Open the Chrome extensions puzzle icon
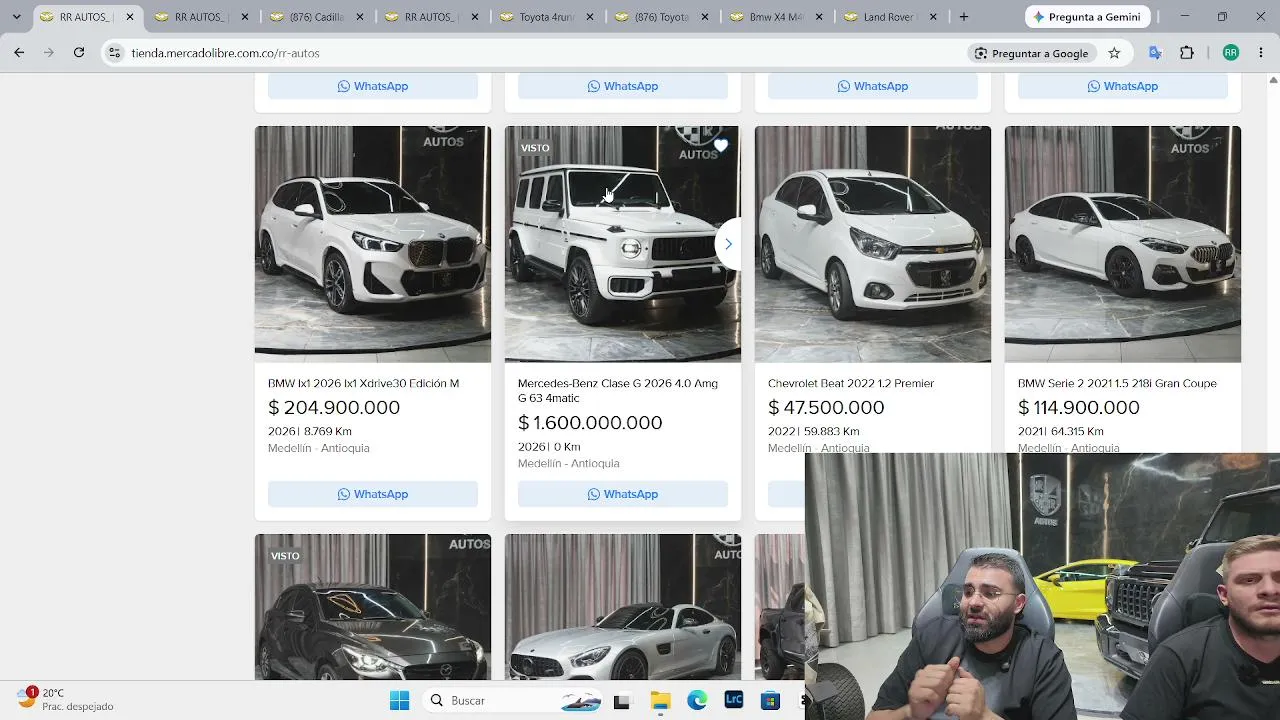The image size is (1280, 720). click(1187, 53)
